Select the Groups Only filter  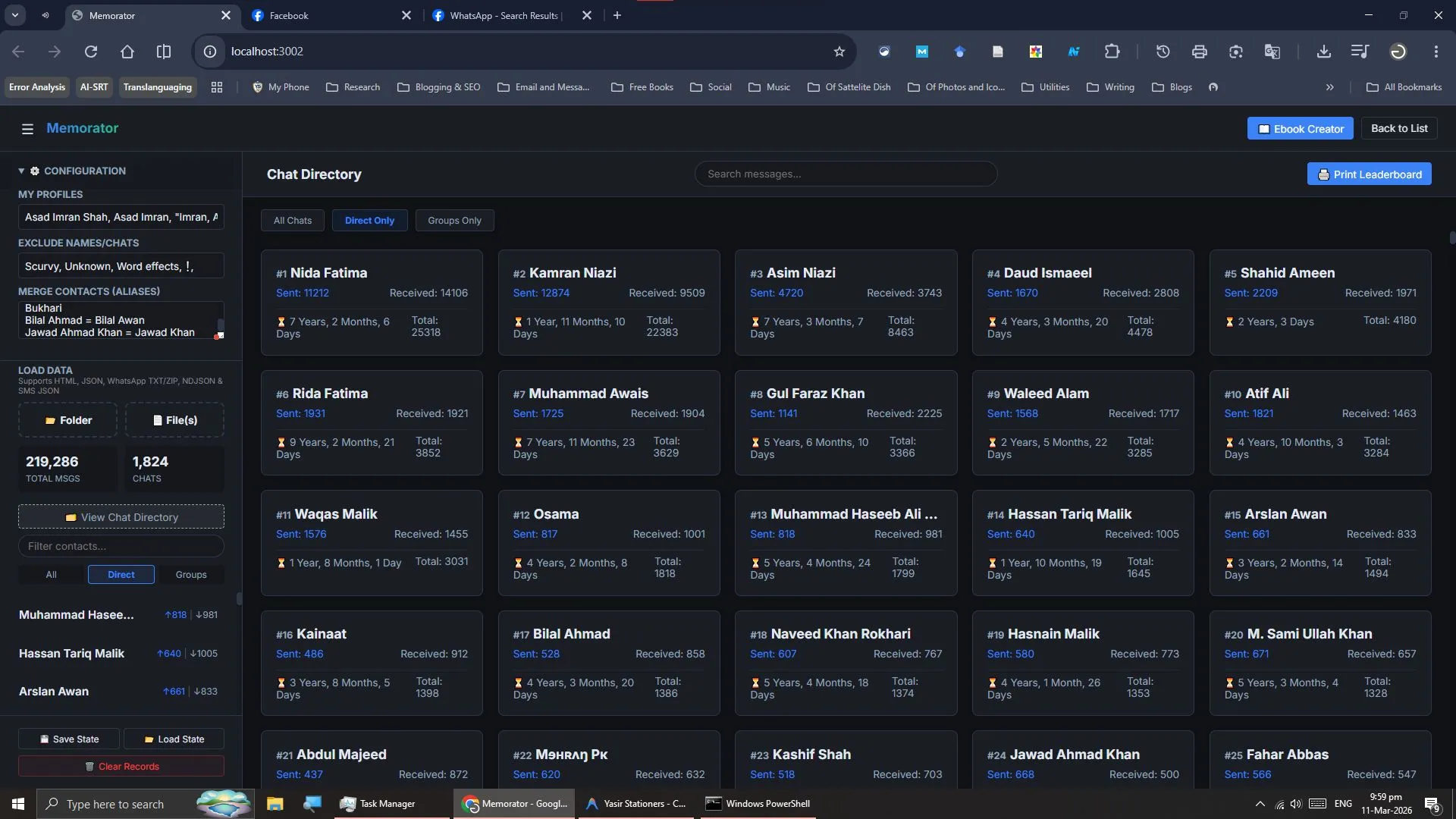pos(454,221)
